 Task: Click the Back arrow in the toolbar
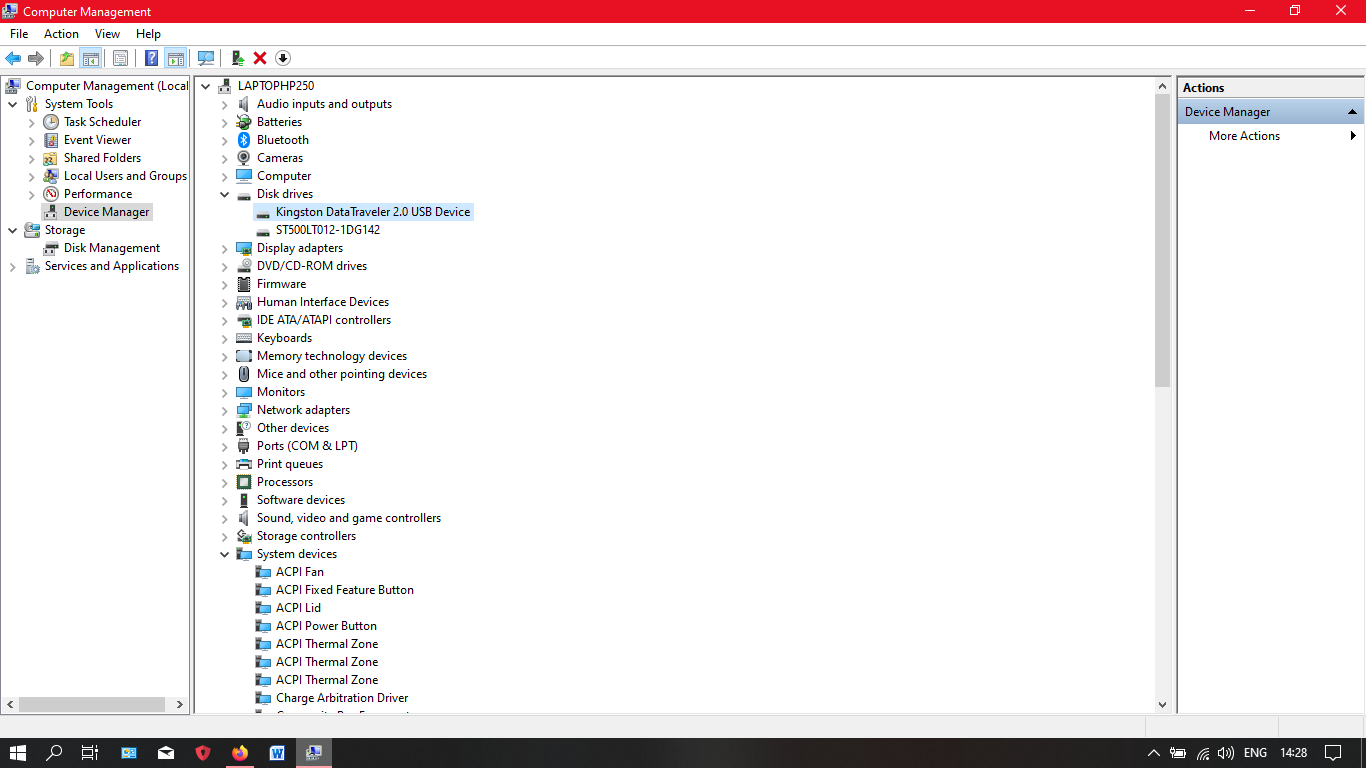click(x=13, y=58)
